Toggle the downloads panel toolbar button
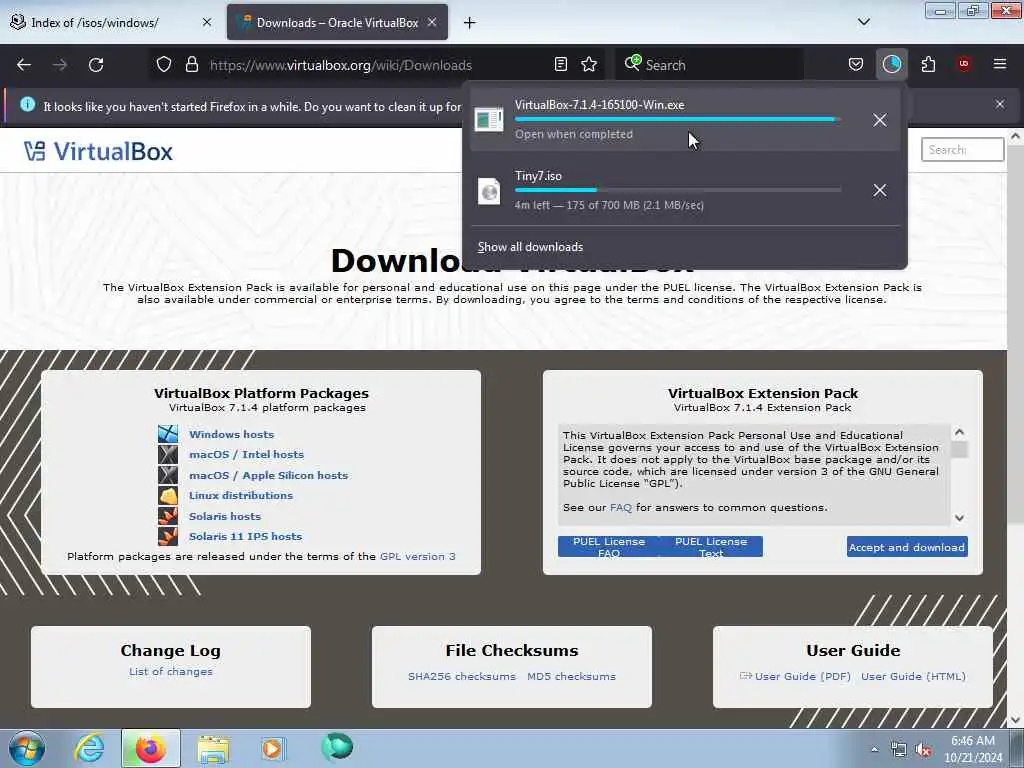The image size is (1024, 768). 891,64
